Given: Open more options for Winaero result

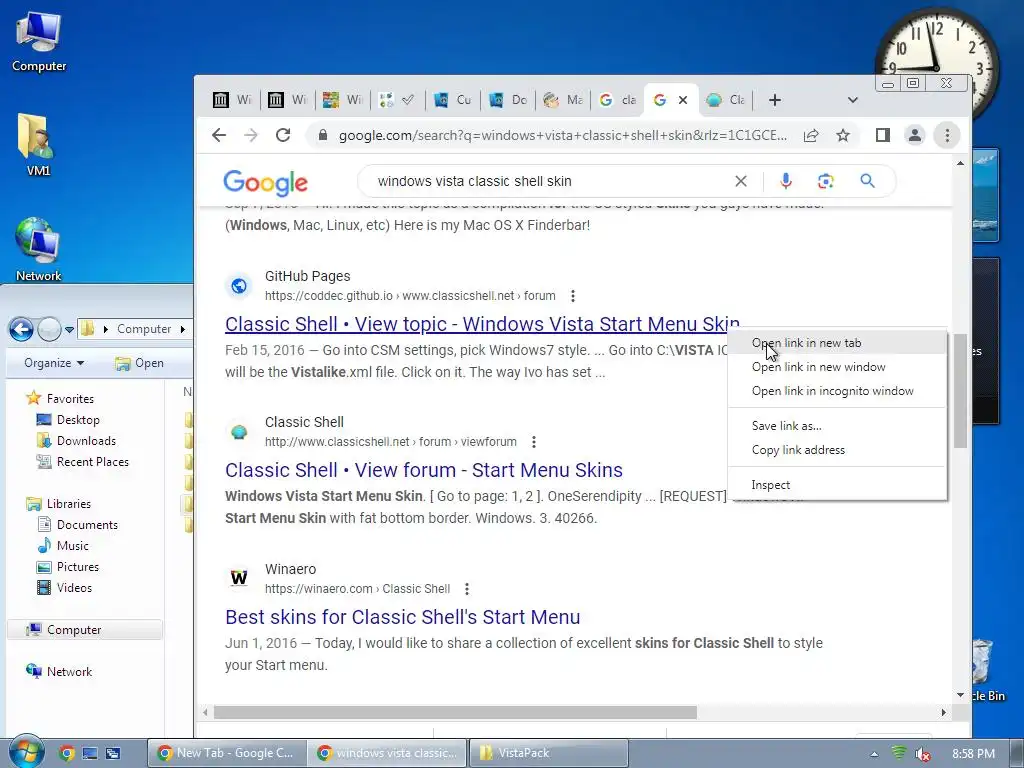Looking at the screenshot, I should tap(466, 589).
